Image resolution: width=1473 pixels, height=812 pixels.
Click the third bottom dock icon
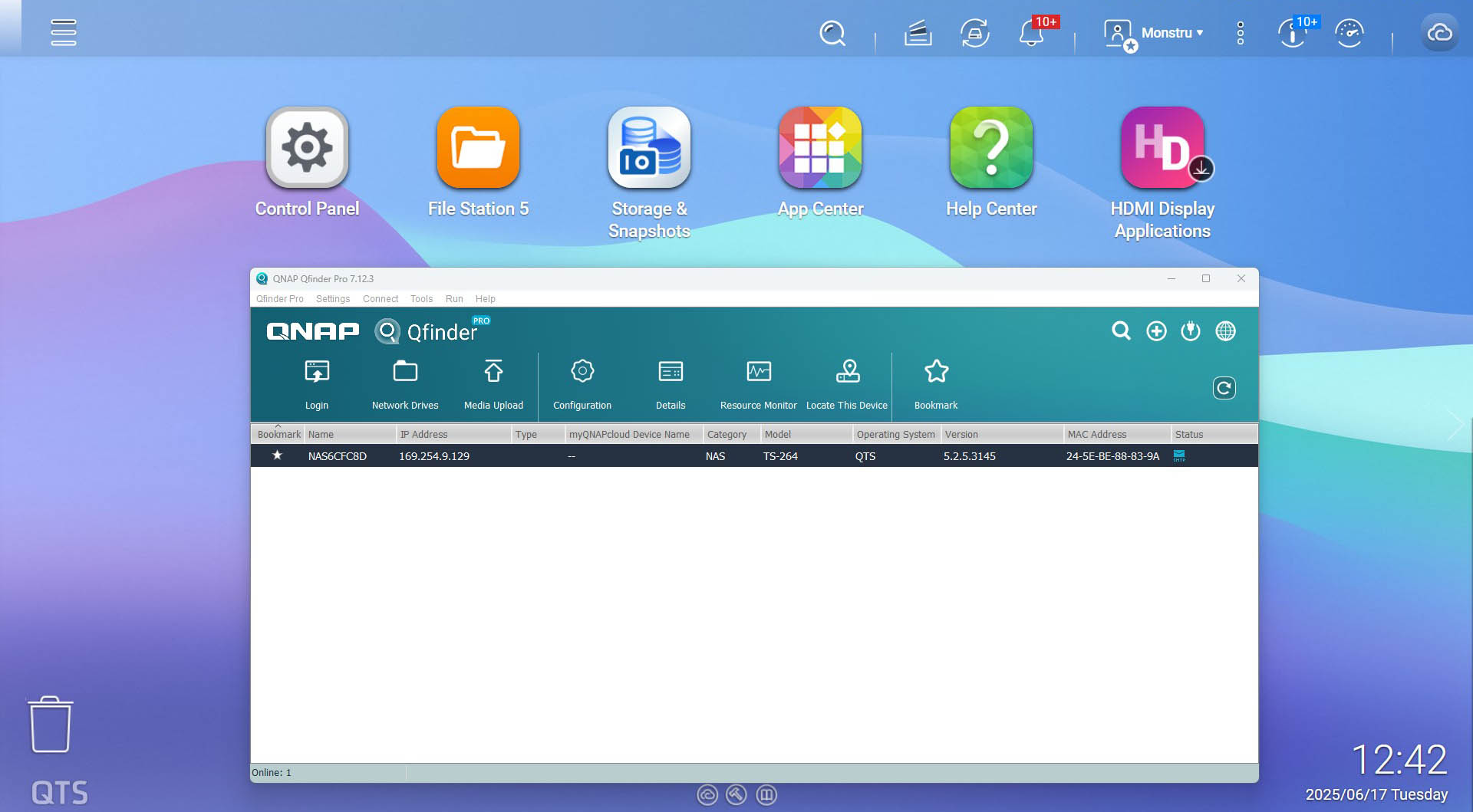coord(766,795)
